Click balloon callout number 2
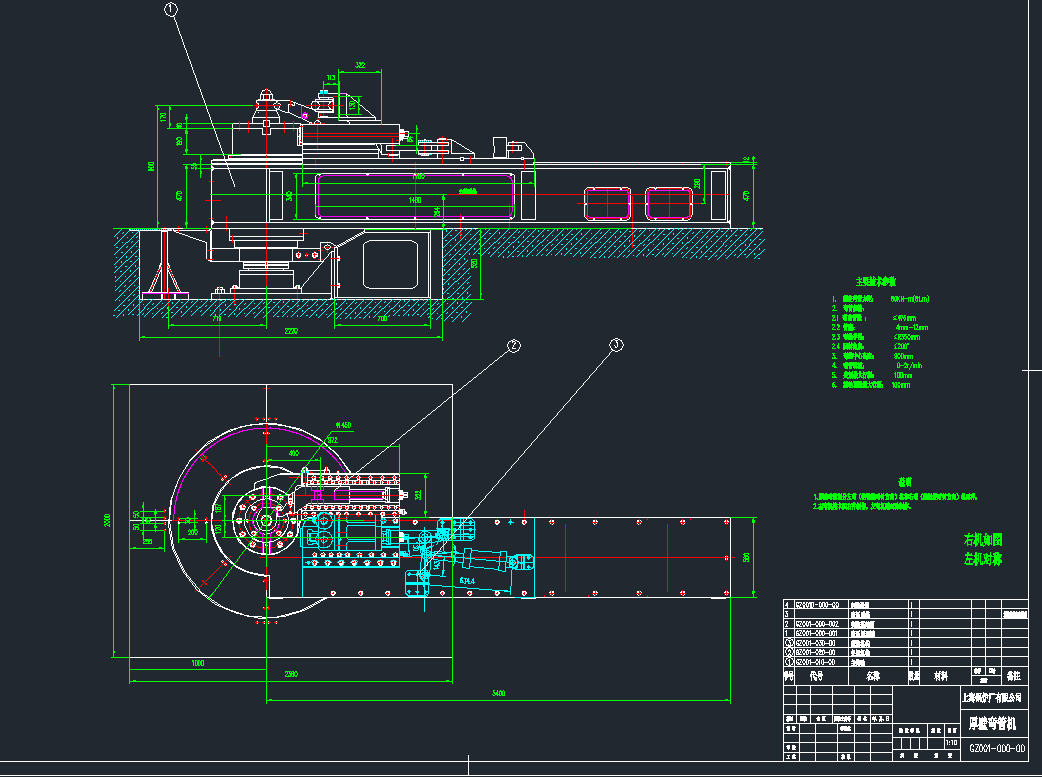Image resolution: width=1042 pixels, height=777 pixels. pyautogui.click(x=513, y=346)
